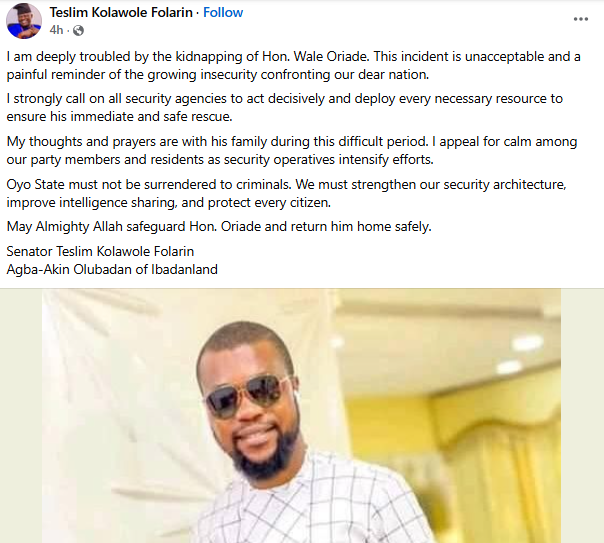This screenshot has height=543, width=604.
Task: Click the title 'Agba-Akin Olubadan of Ibadanland'
Action: point(112,268)
